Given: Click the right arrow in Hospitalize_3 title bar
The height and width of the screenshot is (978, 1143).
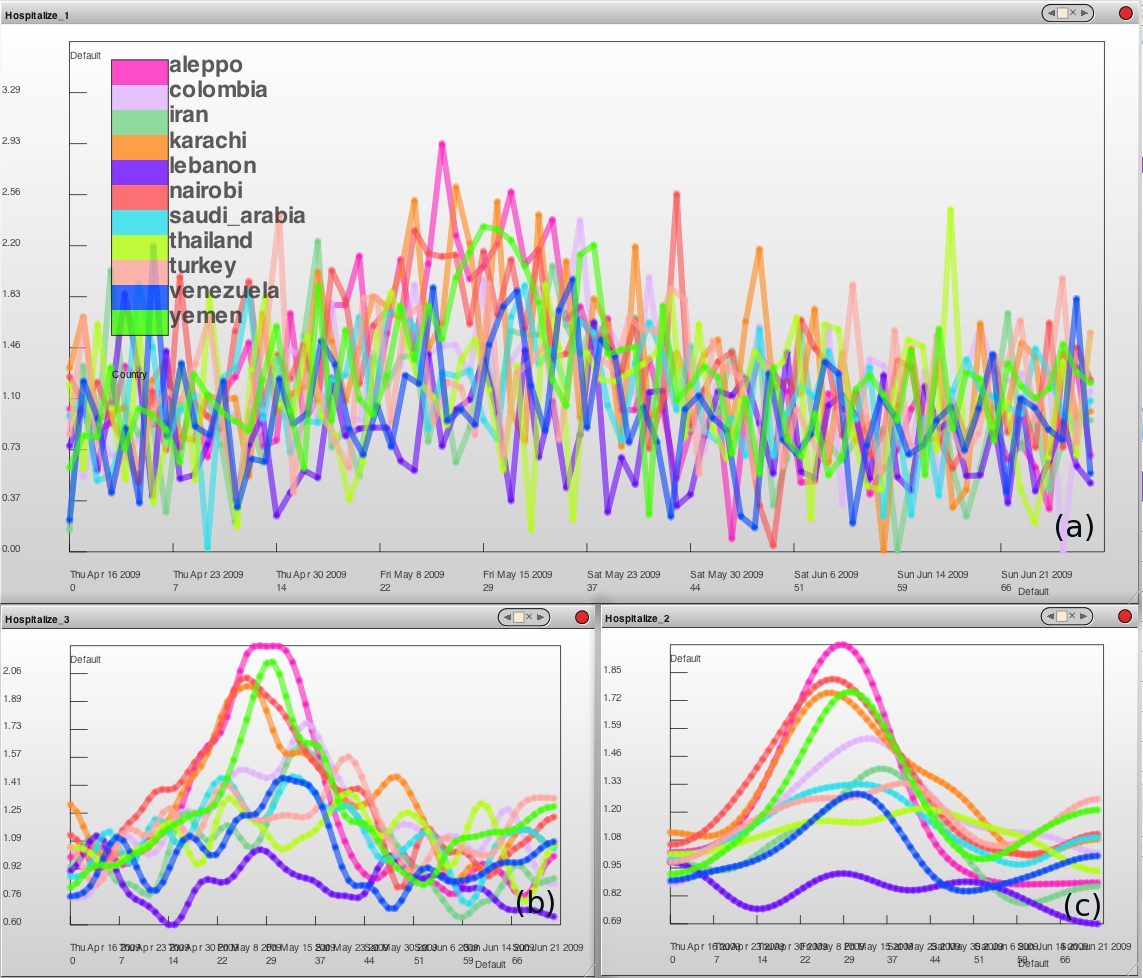Looking at the screenshot, I should tap(541, 617).
